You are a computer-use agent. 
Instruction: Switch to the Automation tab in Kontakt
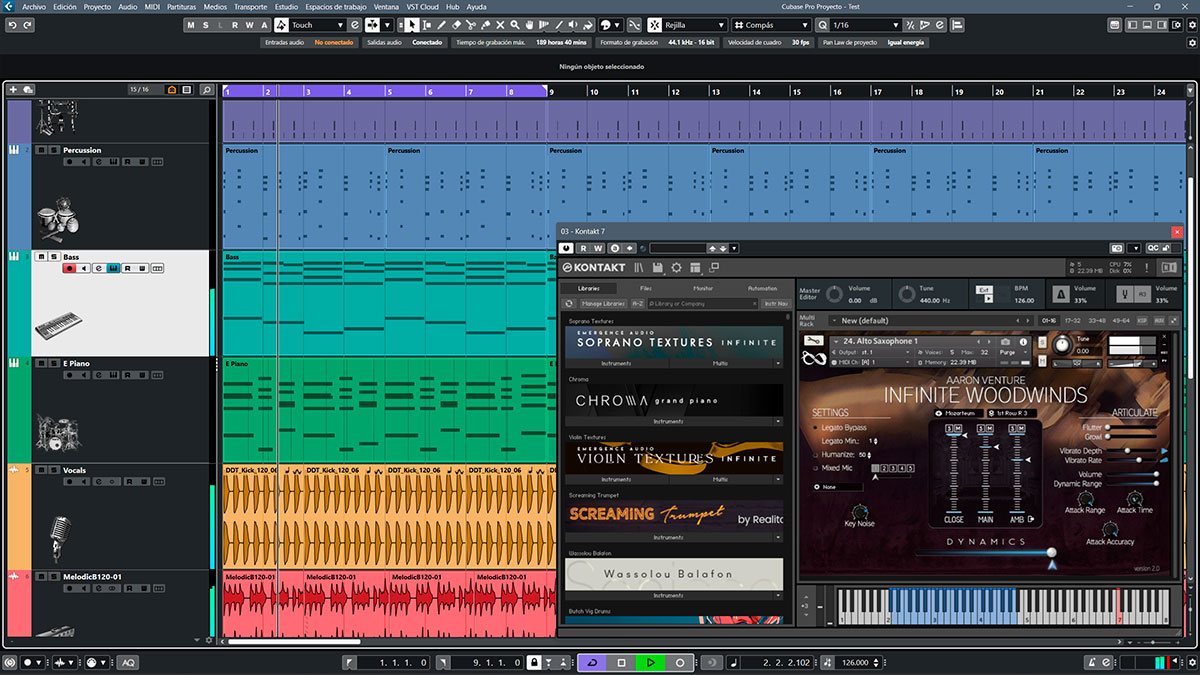click(x=761, y=288)
